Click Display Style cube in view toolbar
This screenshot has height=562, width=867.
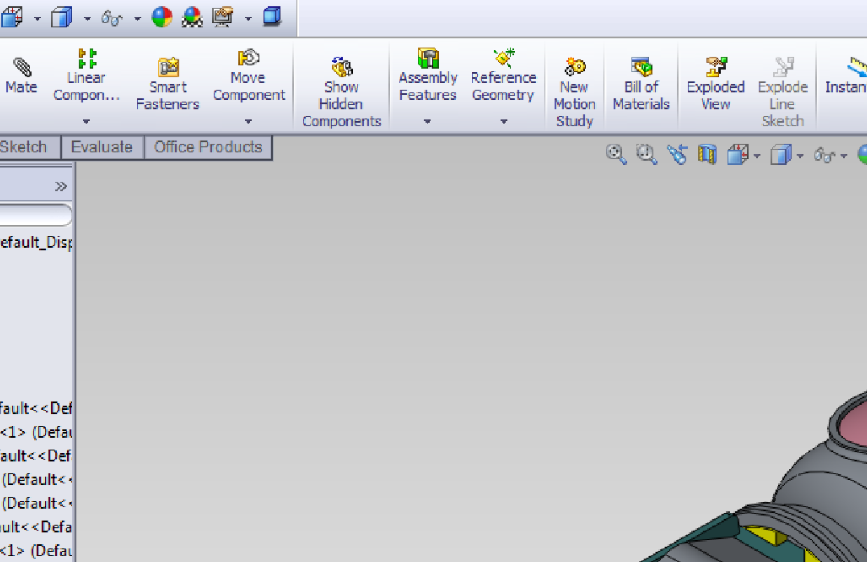tap(781, 154)
